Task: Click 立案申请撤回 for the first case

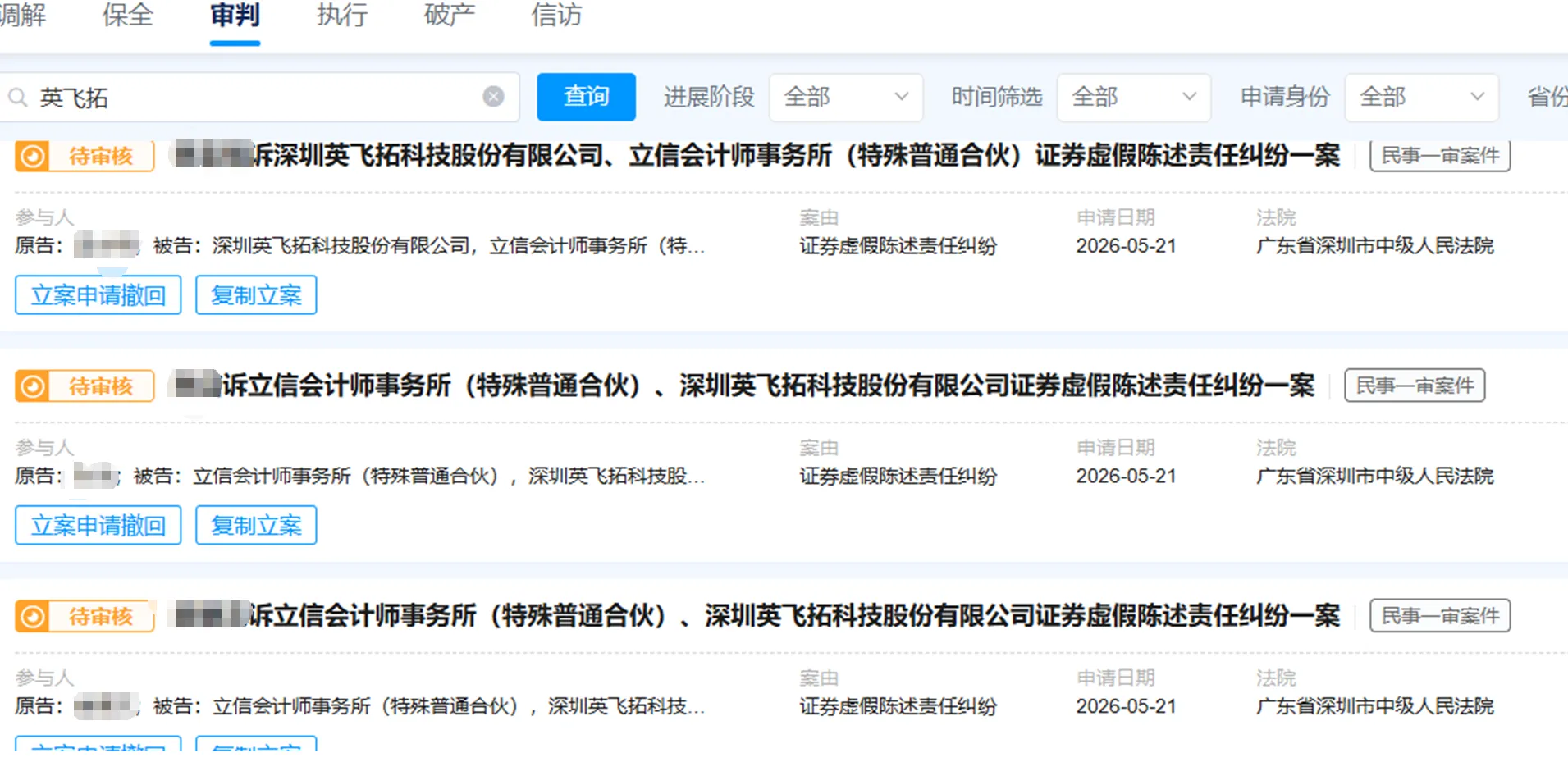Action: point(98,294)
